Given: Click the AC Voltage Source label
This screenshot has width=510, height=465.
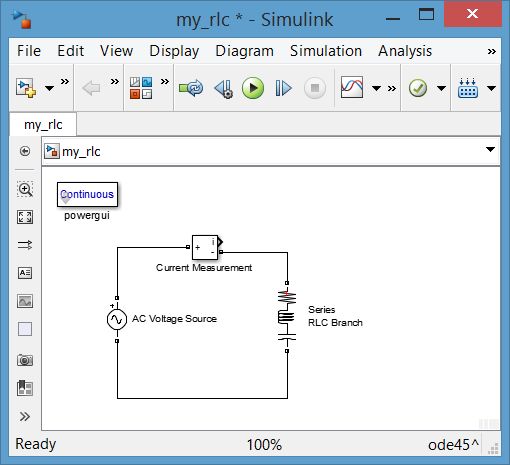Looking at the screenshot, I should tap(174, 319).
